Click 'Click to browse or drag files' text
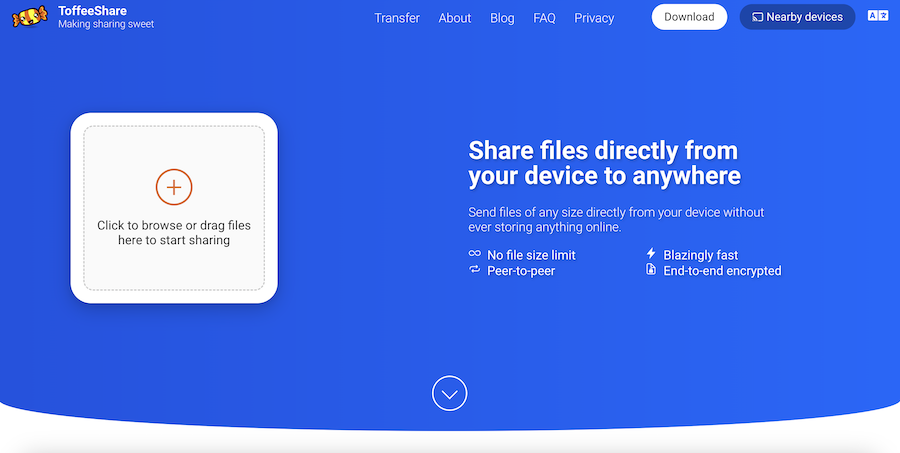This screenshot has width=900, height=453. pos(174,225)
